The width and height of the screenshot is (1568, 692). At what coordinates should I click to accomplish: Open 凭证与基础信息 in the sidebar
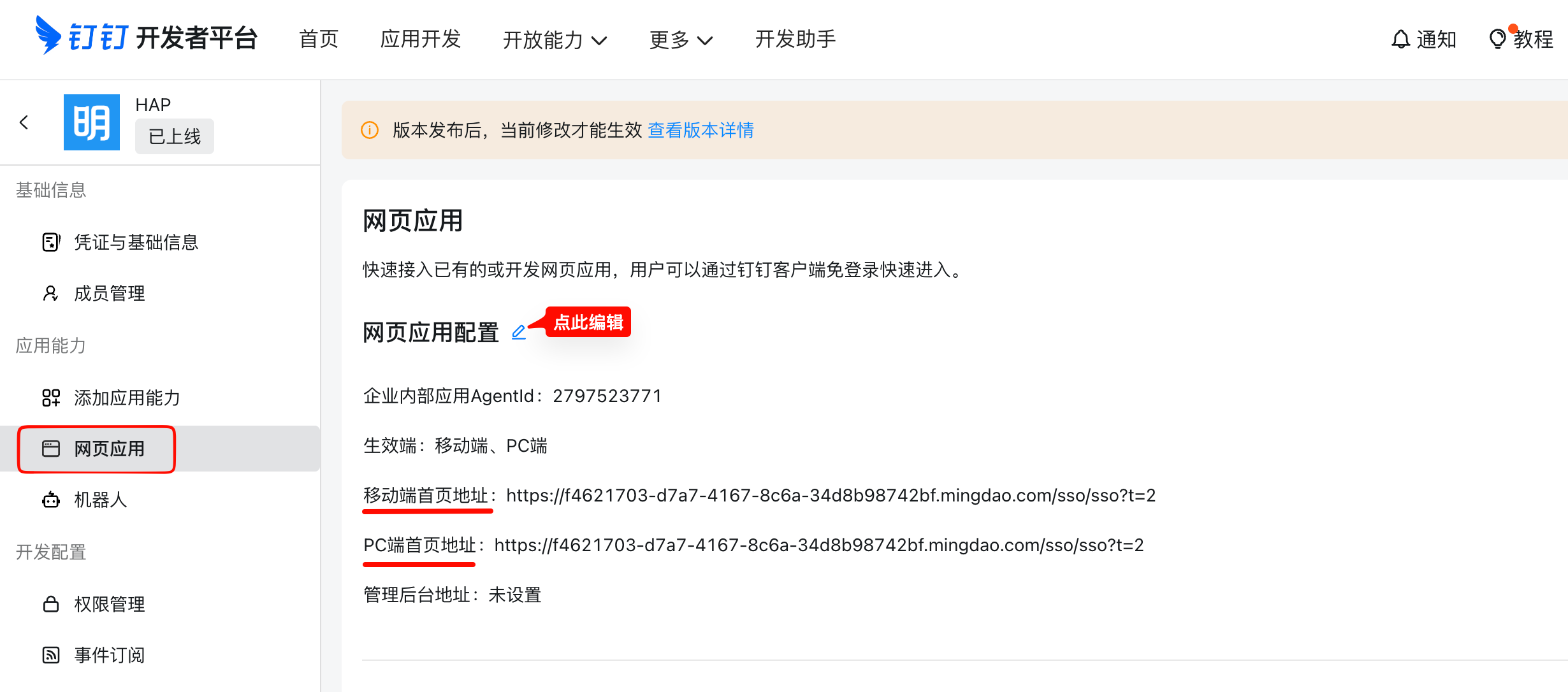click(136, 242)
